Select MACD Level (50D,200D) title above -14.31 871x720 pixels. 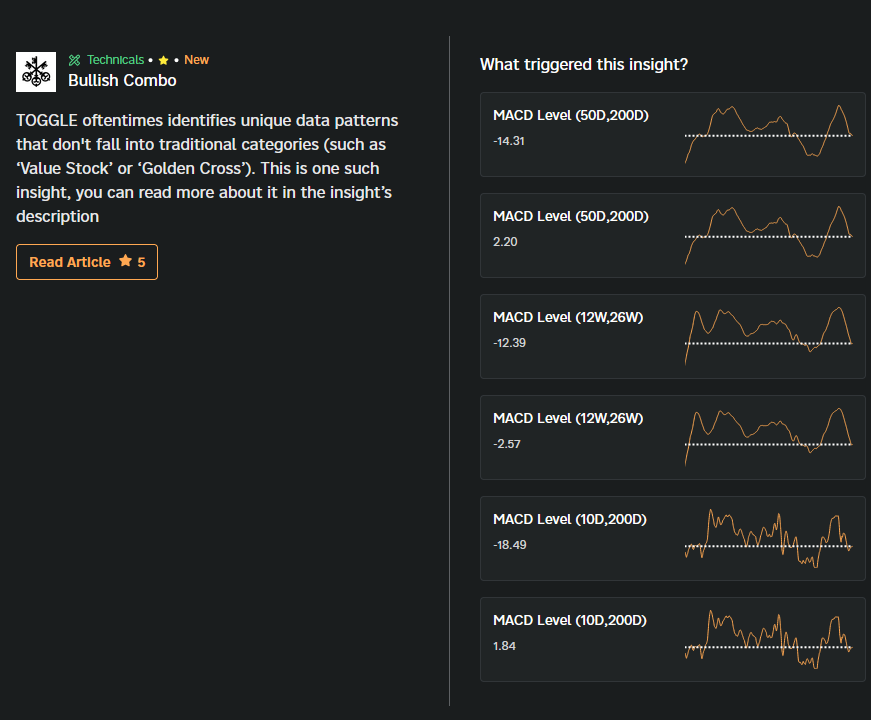pyautogui.click(x=571, y=115)
